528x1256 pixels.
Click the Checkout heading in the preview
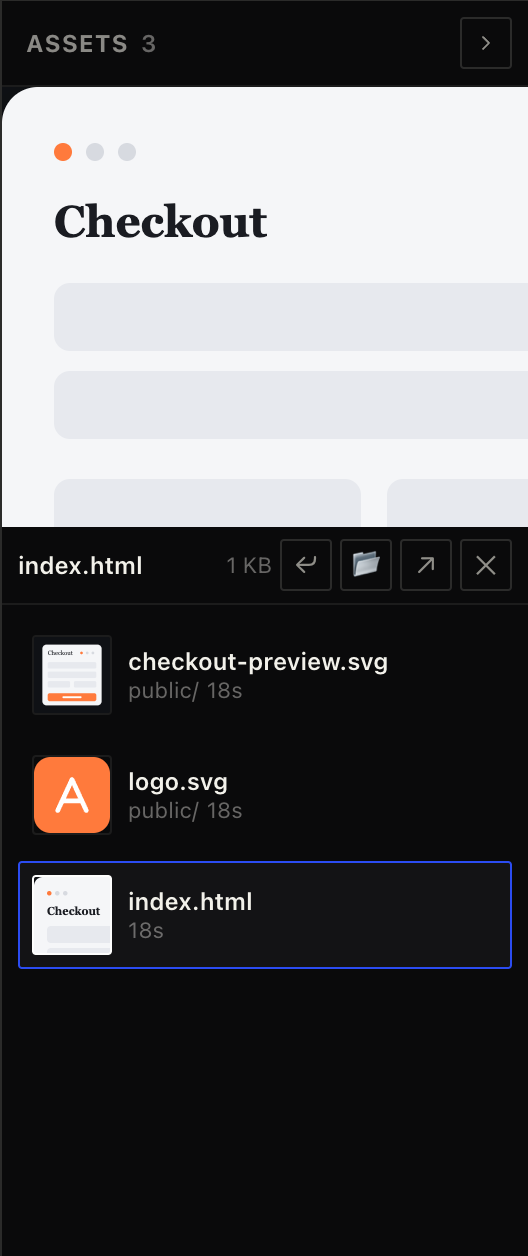tap(161, 221)
